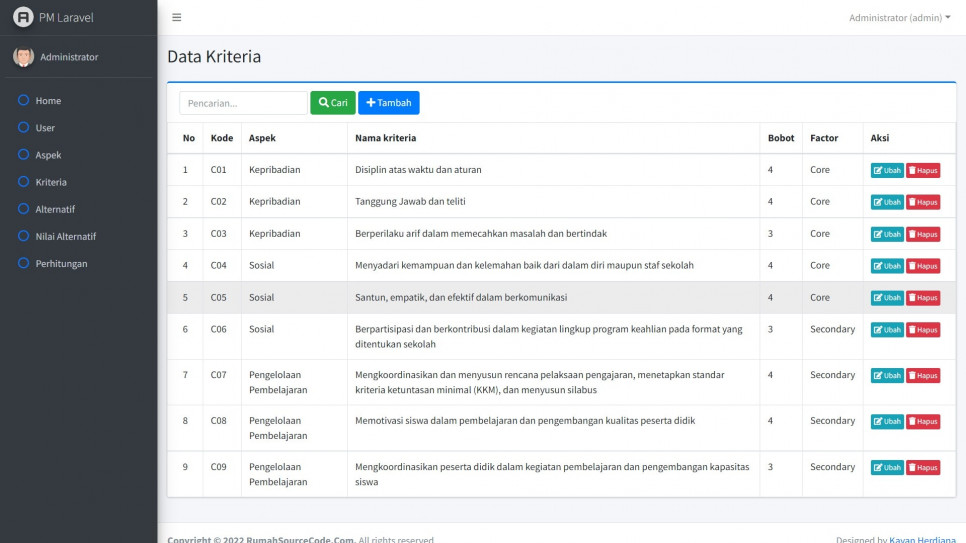This screenshot has height=543, width=966.
Task: Click the circle icon beside User
Action: [23, 127]
